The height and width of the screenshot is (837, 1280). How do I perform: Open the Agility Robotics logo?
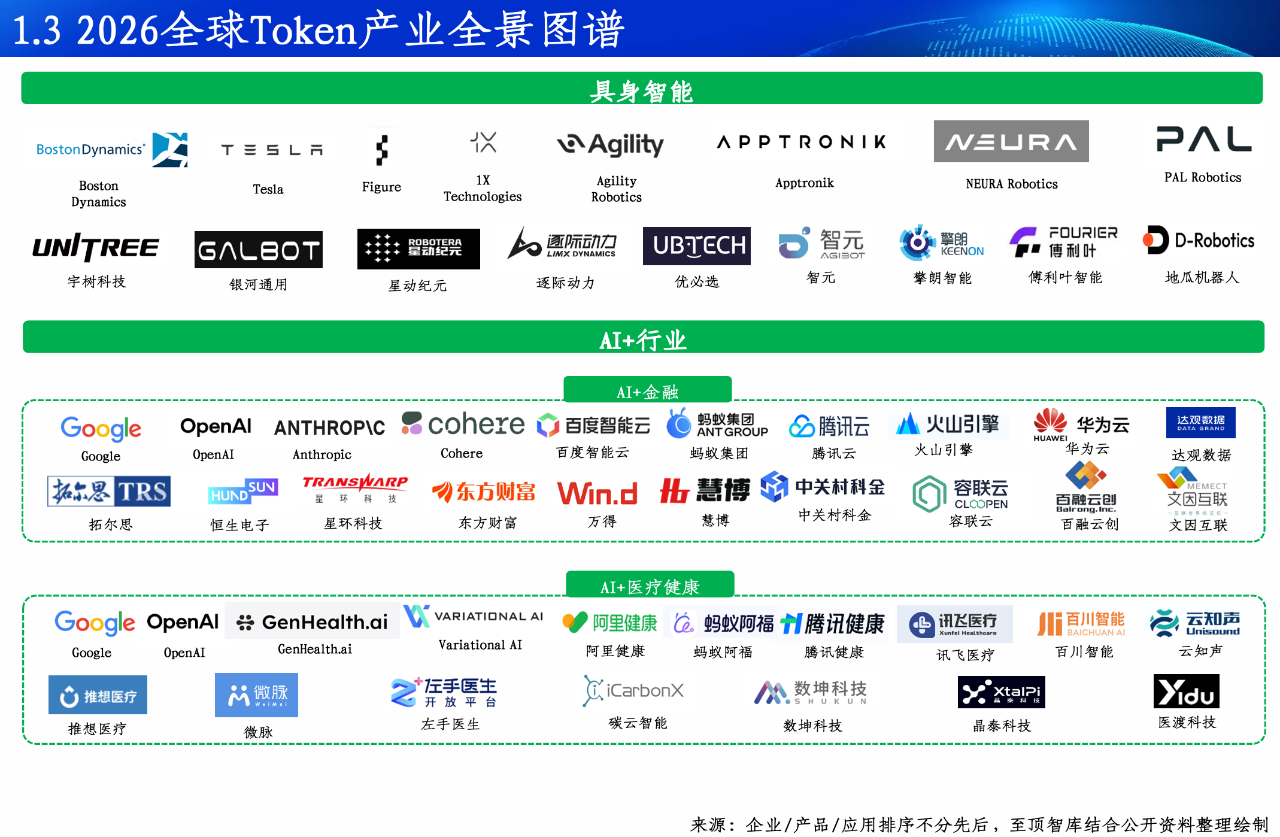(610, 145)
